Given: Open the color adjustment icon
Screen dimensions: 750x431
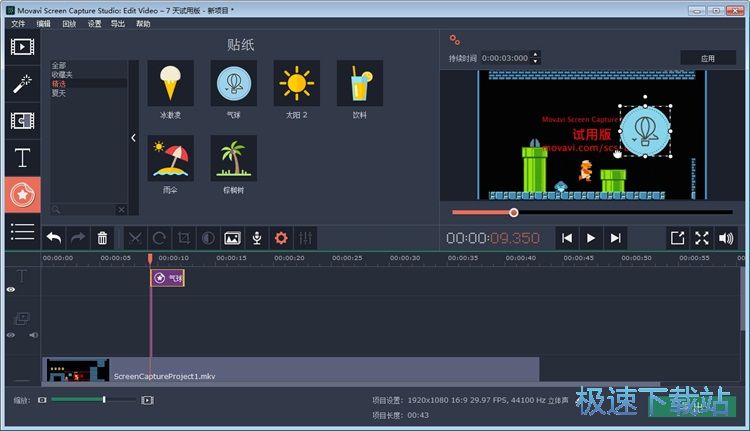Looking at the screenshot, I should tap(208, 238).
